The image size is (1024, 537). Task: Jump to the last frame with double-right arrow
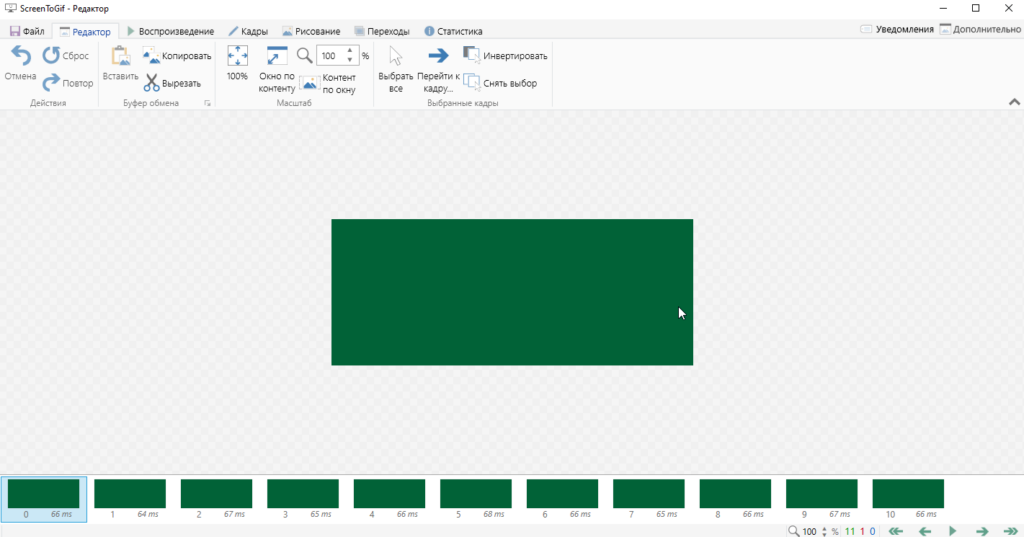[x=1010, y=531]
